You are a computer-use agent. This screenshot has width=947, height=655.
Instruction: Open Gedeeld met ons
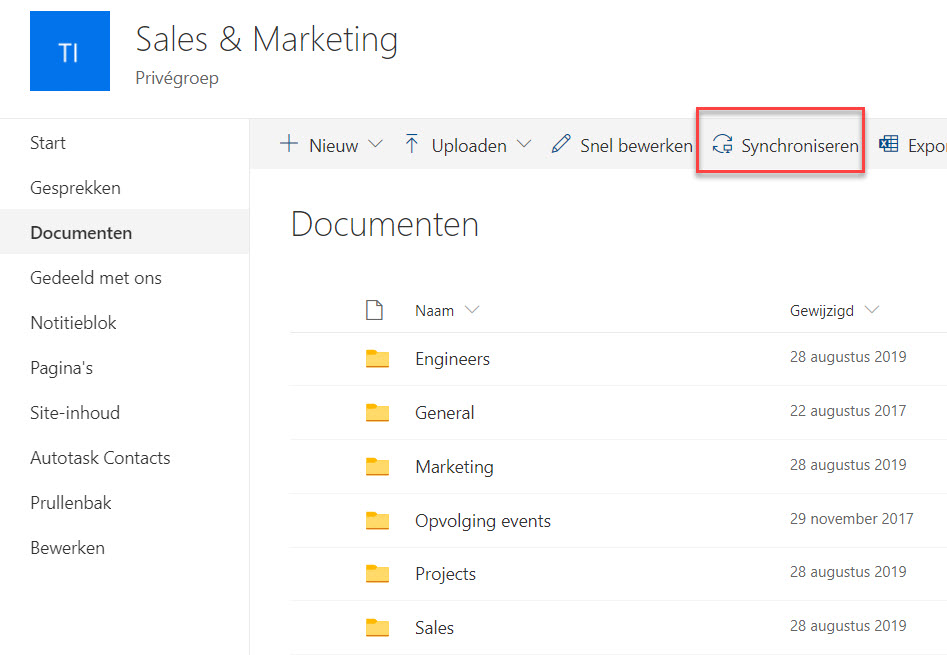(96, 278)
